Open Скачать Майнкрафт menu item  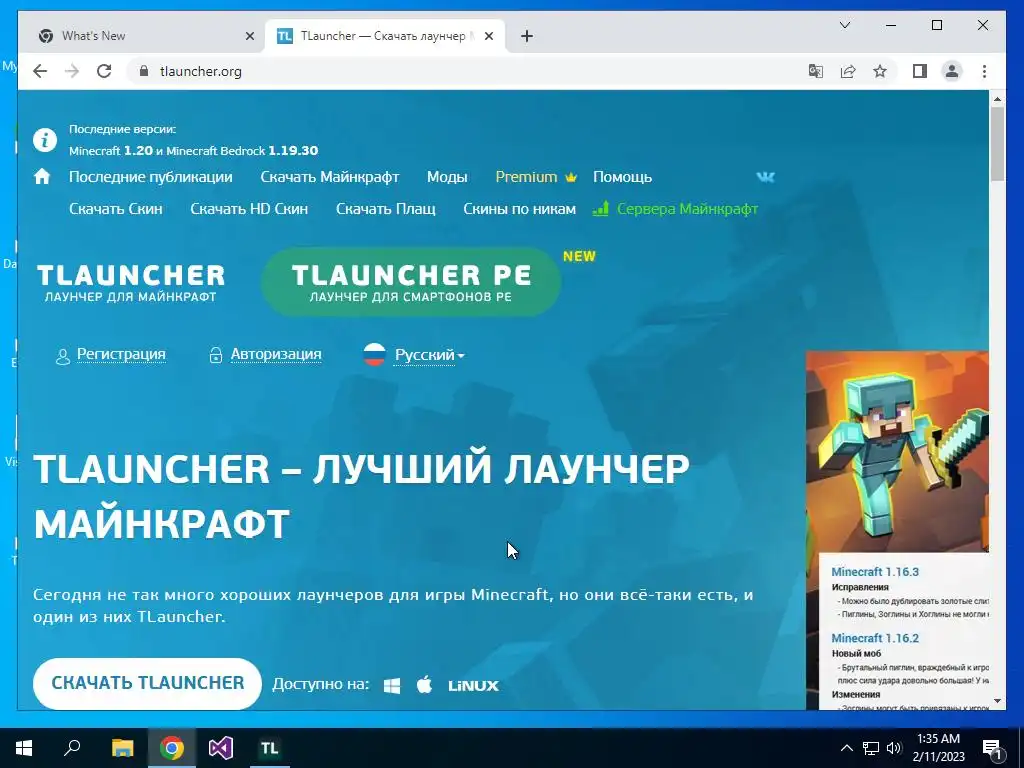click(x=330, y=177)
